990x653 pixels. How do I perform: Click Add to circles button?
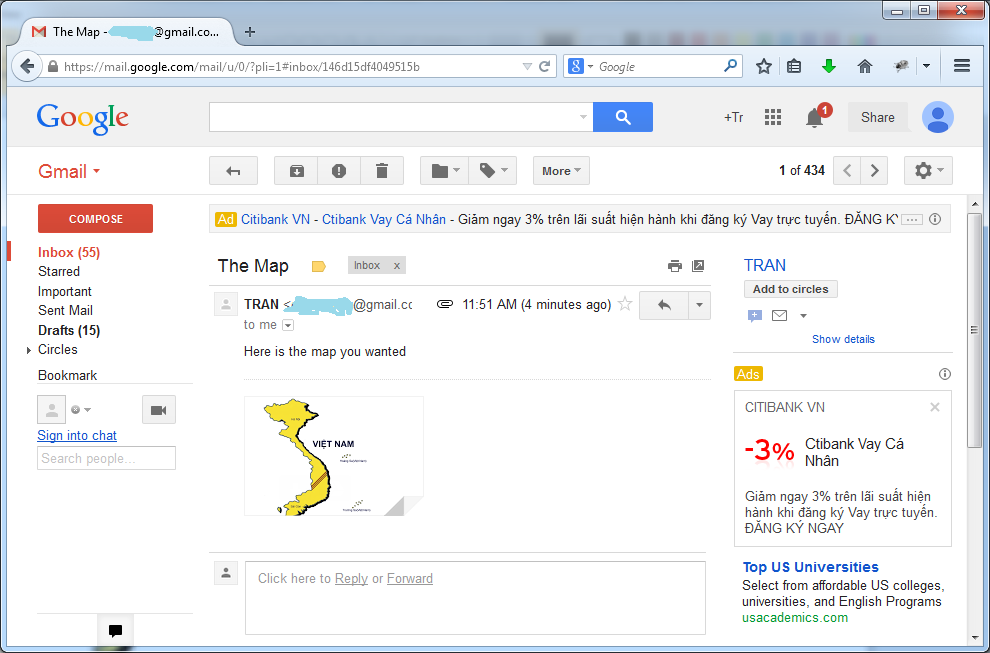click(x=790, y=289)
